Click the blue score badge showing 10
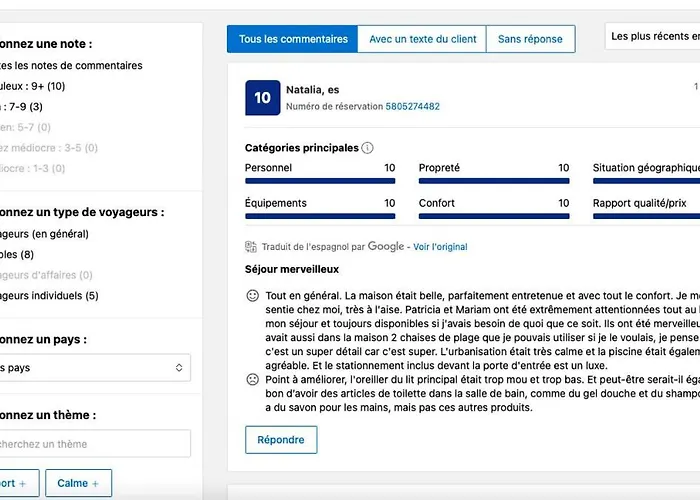The height and width of the screenshot is (500, 700). 262,98
